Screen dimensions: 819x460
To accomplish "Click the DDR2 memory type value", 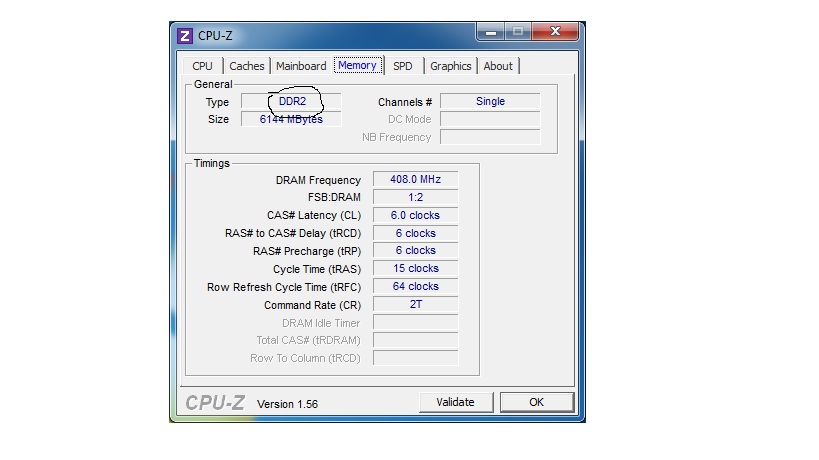I will click(291, 101).
